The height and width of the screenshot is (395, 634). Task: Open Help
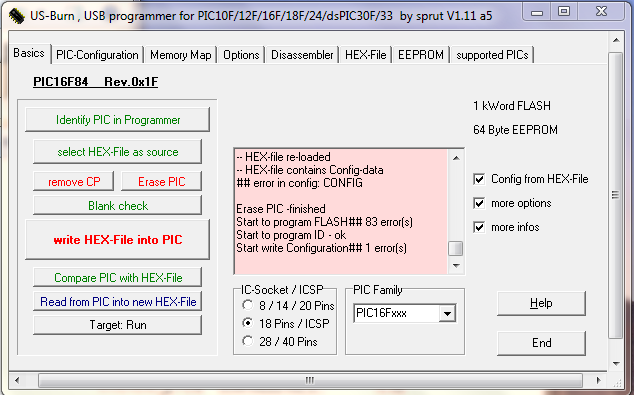click(541, 303)
